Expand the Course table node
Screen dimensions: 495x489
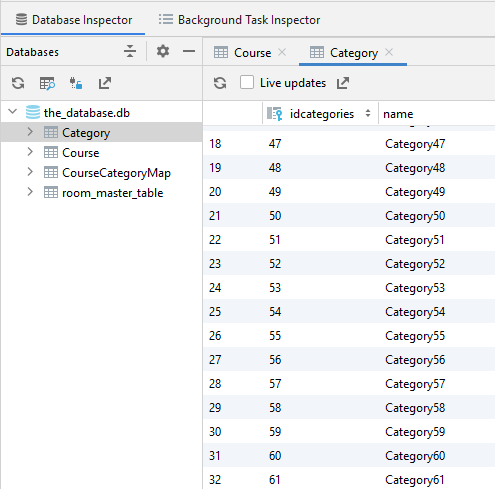[x=30, y=152]
